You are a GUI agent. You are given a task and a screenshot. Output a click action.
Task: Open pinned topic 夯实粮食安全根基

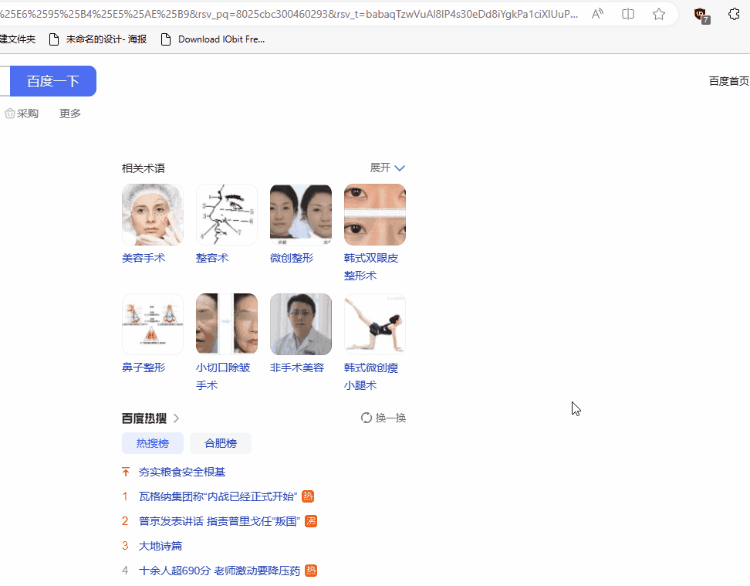click(182, 472)
